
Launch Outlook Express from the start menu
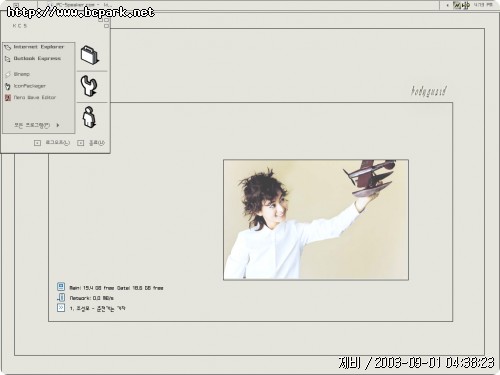point(37,59)
